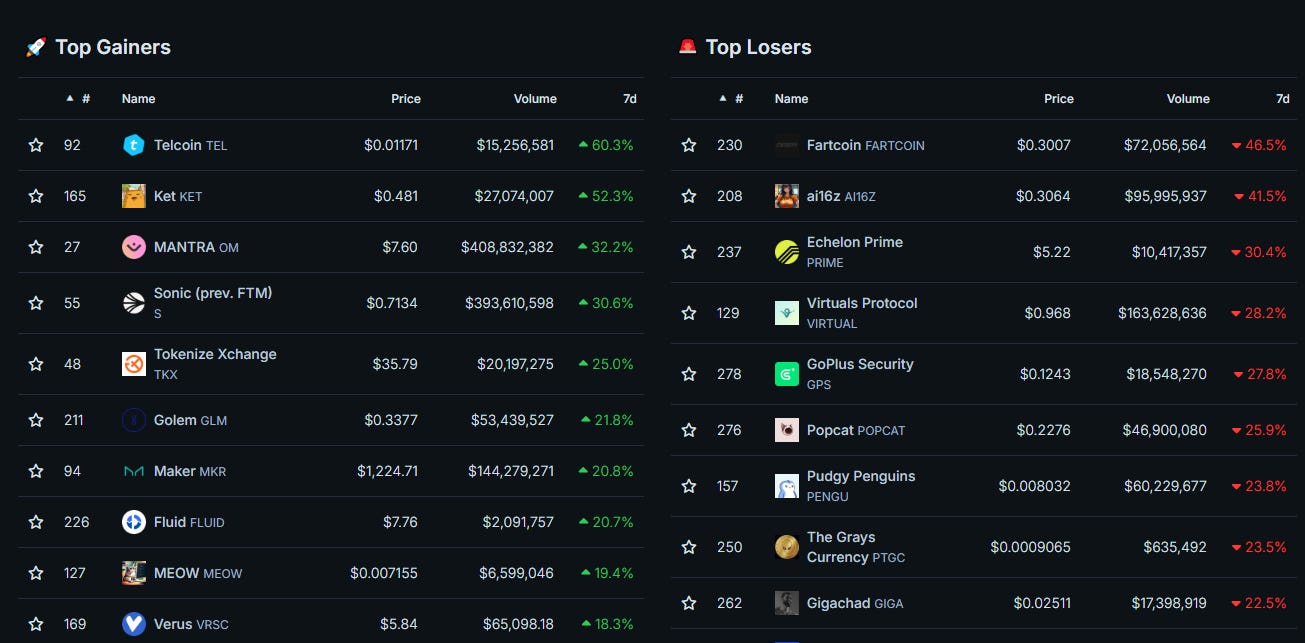Click the Fluid coin logo
Screen dimensions: 1305x643
[134, 522]
